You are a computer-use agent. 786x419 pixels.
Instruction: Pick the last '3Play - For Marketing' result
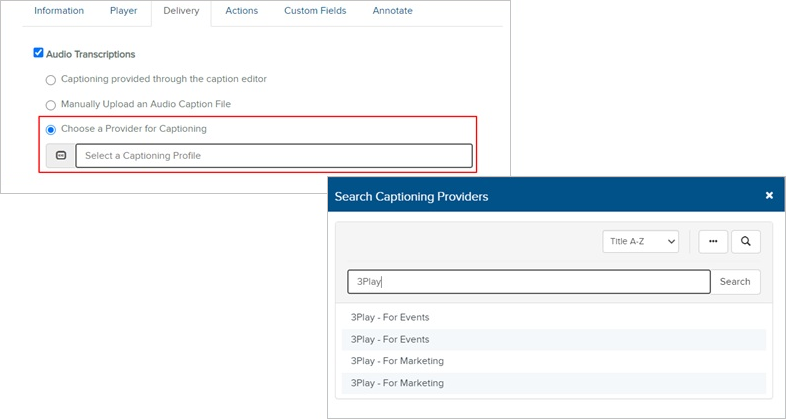(397, 383)
